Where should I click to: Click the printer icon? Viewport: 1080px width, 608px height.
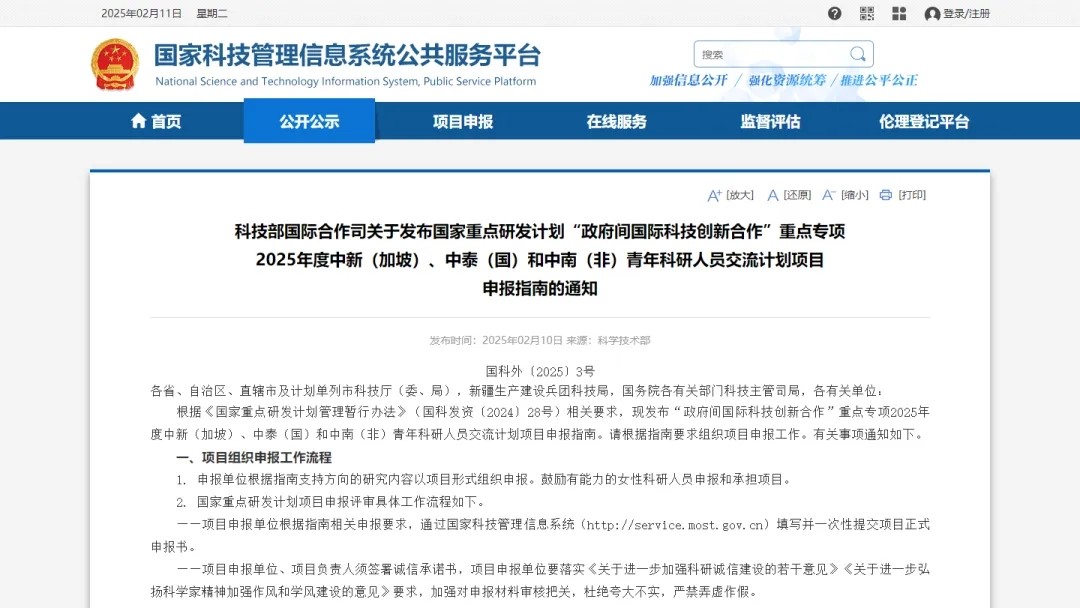pos(886,196)
